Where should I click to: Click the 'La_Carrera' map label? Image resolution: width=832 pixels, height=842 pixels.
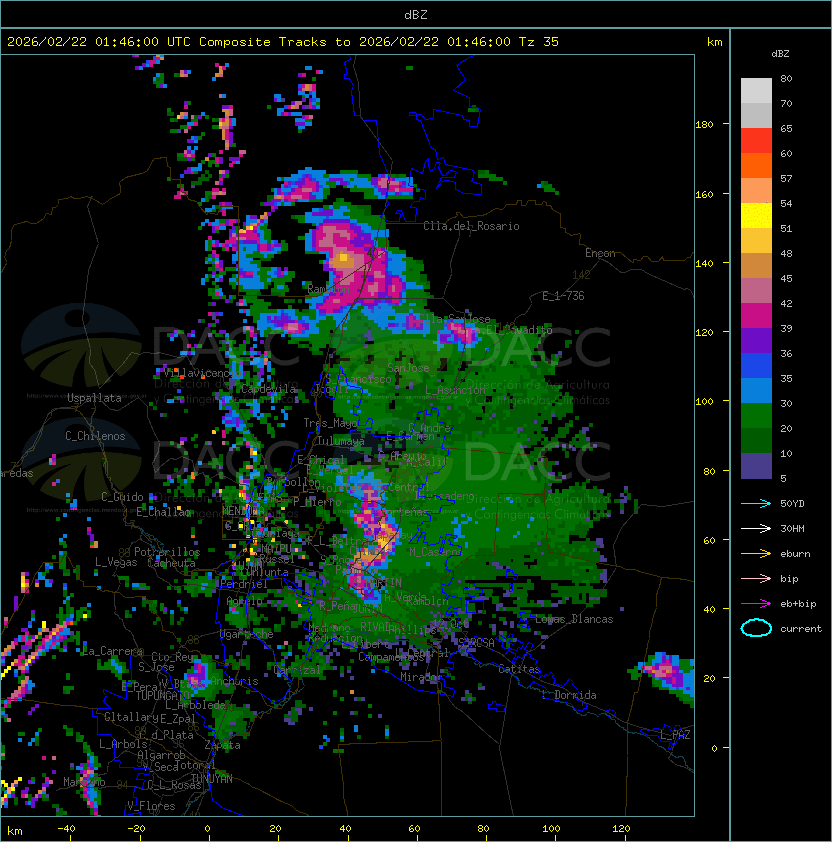pyautogui.click(x=112, y=651)
